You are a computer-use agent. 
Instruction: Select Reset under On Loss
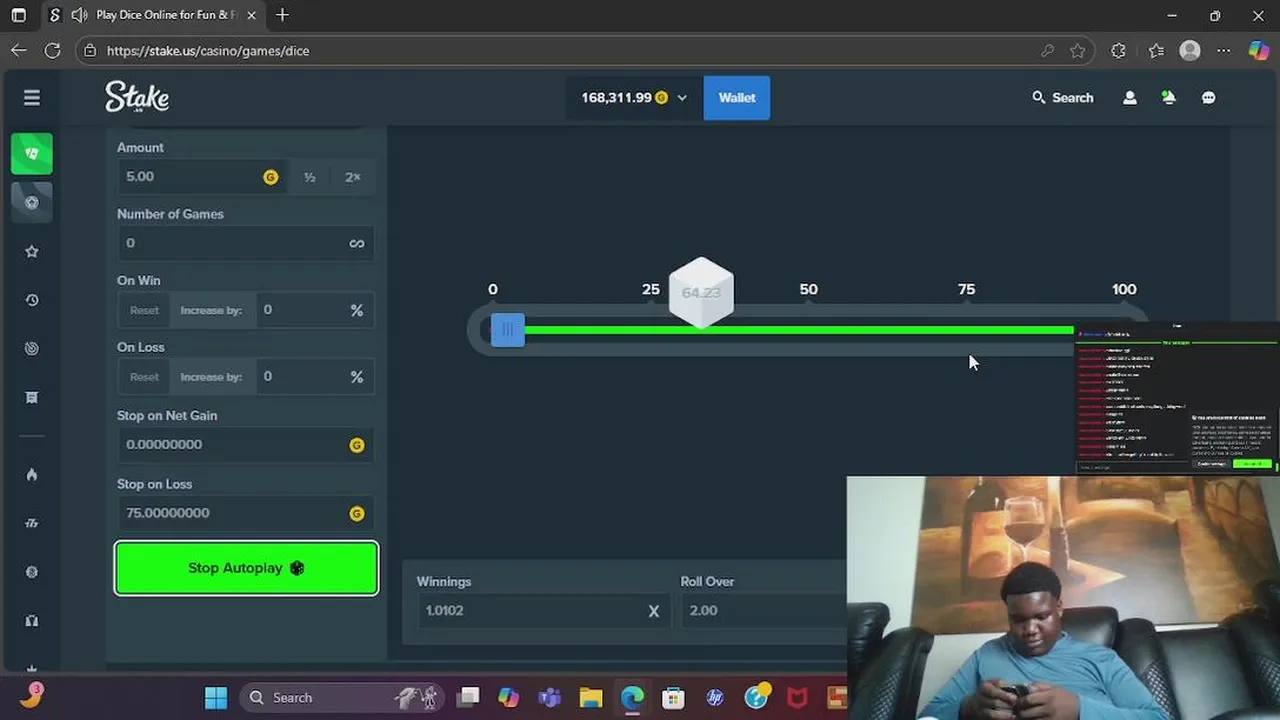[x=144, y=377]
